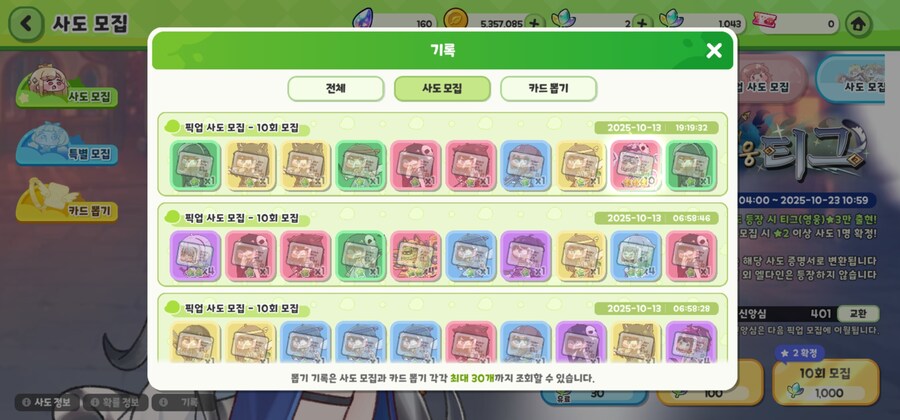Select the 사도 모집 filter tab
Screen dimensions: 900x420
click(442, 88)
